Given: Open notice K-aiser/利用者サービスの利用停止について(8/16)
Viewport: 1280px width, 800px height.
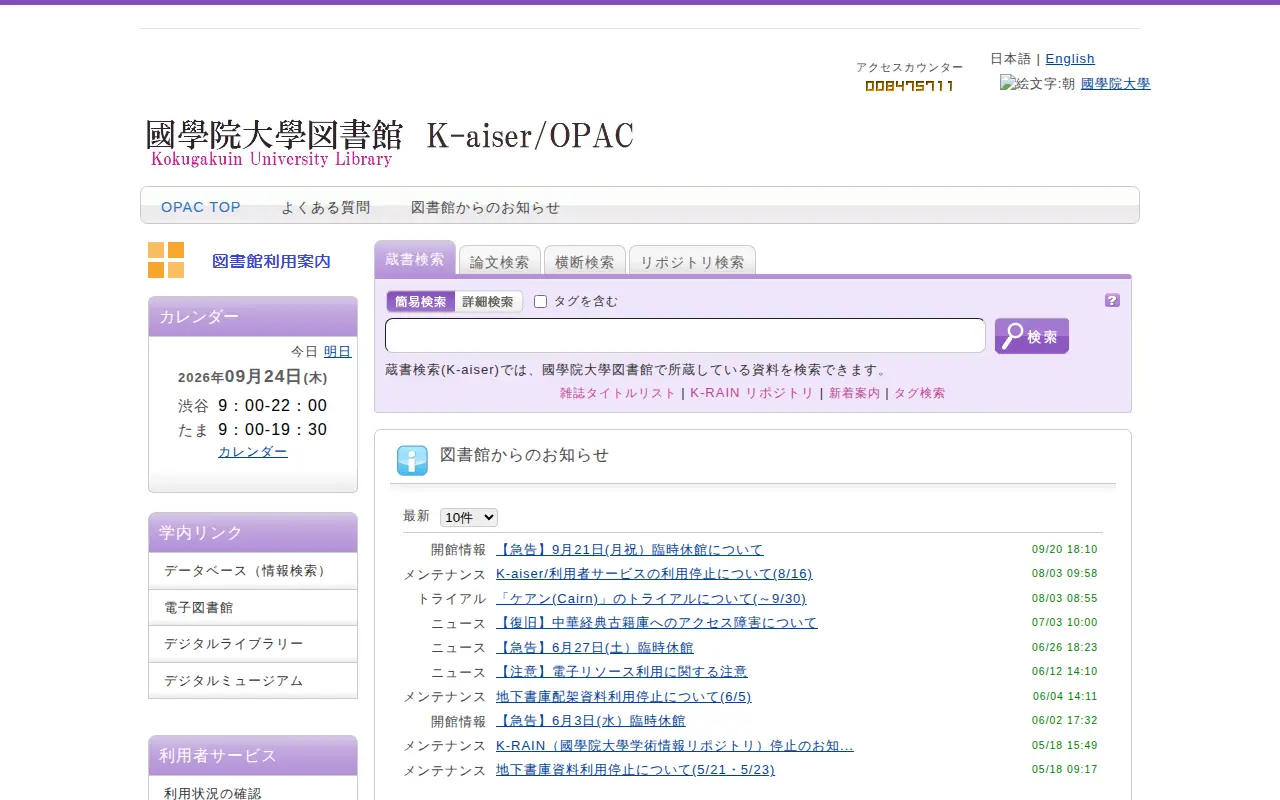Looking at the screenshot, I should tap(654, 574).
